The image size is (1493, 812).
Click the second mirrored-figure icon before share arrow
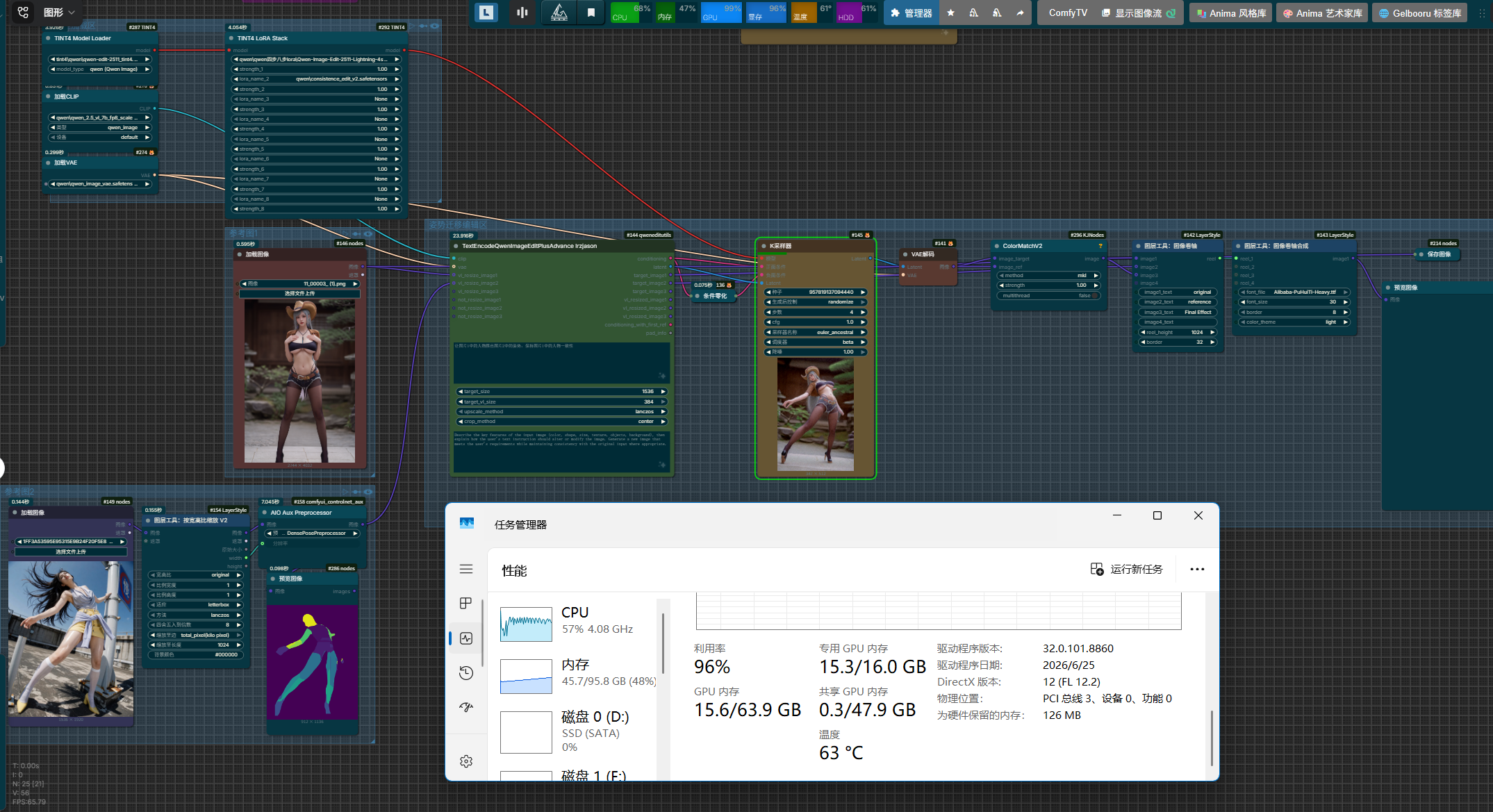point(997,13)
